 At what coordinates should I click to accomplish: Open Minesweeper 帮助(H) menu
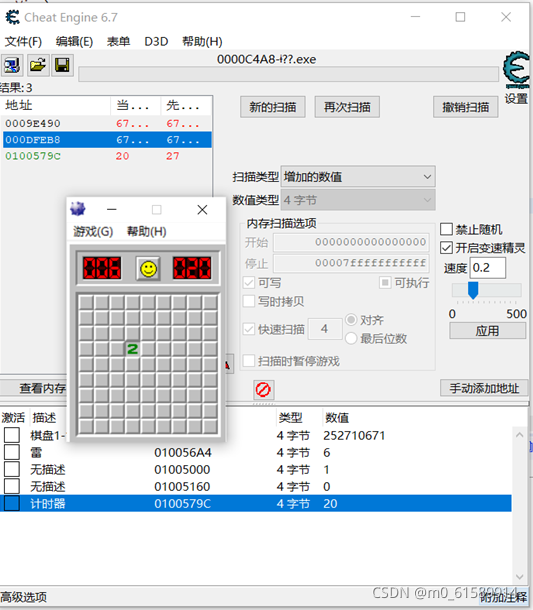(147, 231)
